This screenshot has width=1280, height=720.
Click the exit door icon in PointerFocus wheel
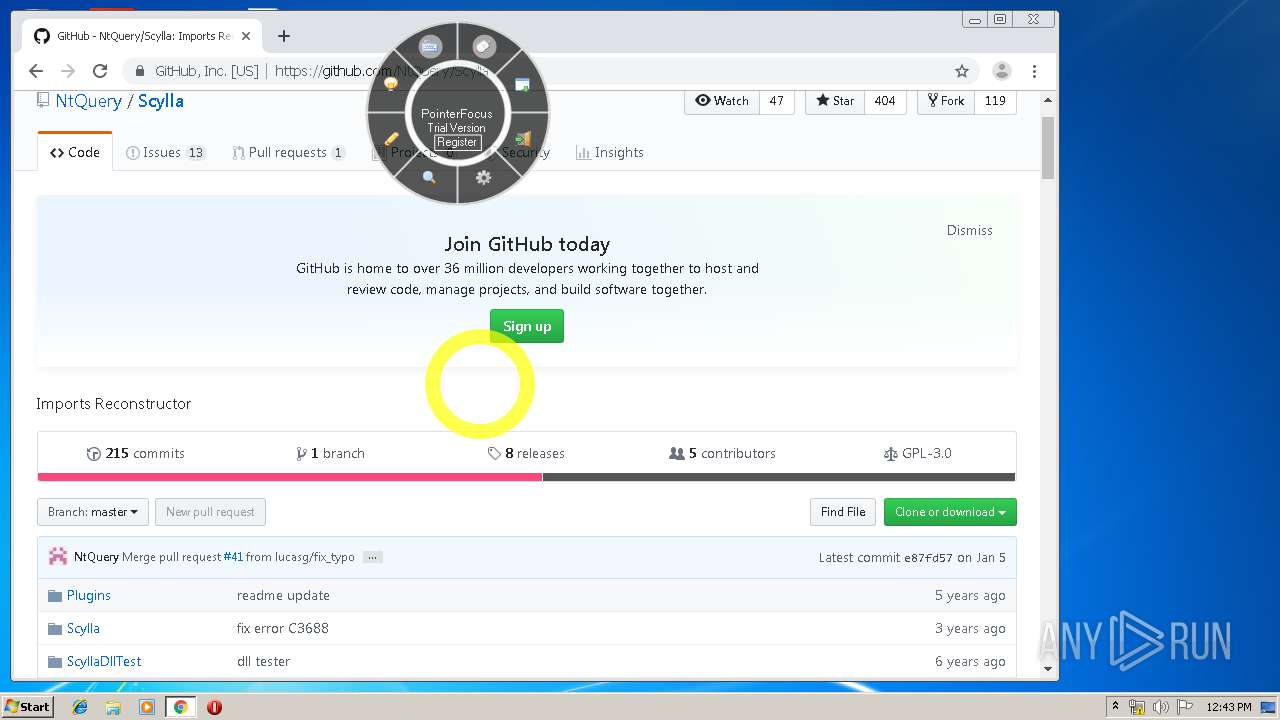pos(522,139)
